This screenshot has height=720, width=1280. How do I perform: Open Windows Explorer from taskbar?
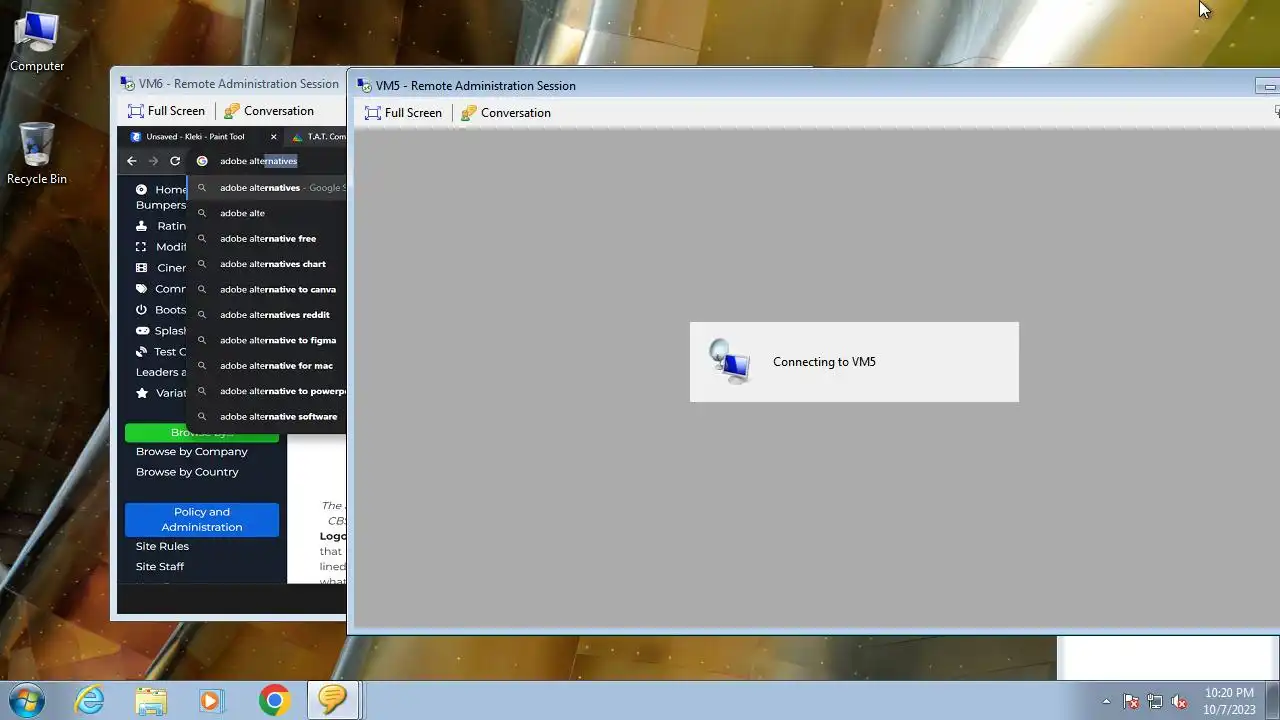coord(151,700)
